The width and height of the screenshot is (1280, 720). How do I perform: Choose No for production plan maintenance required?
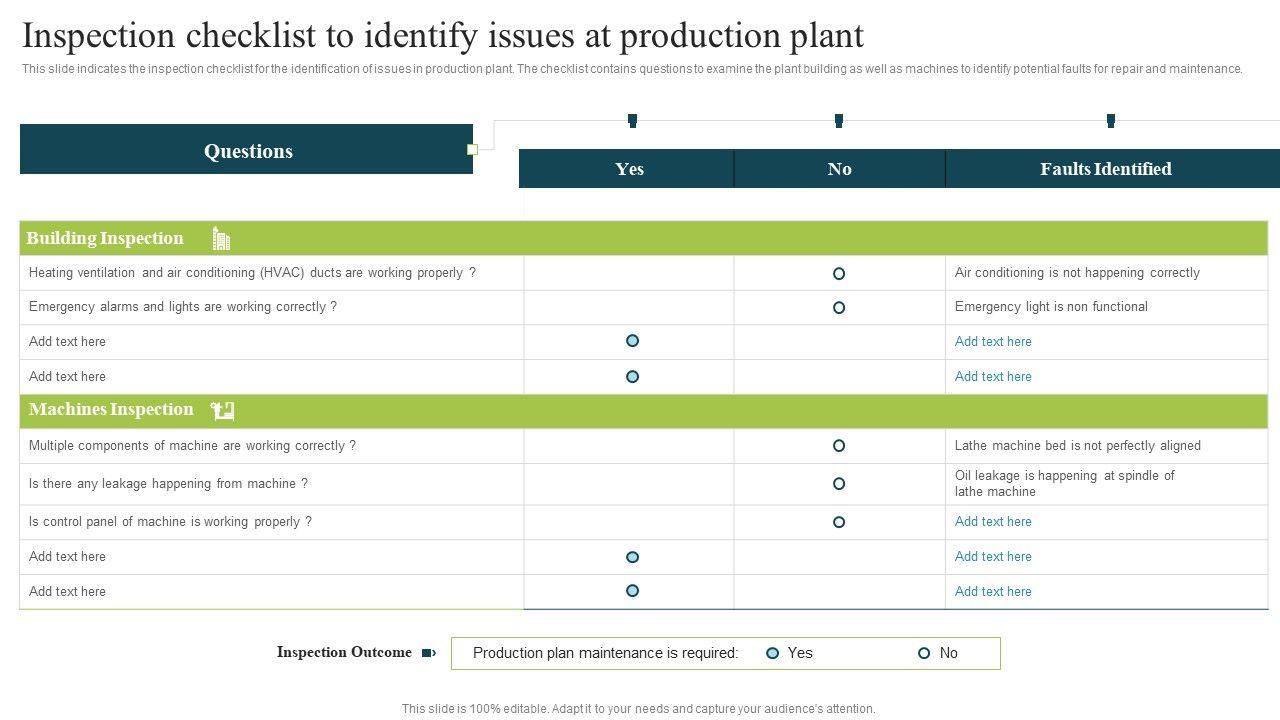924,653
